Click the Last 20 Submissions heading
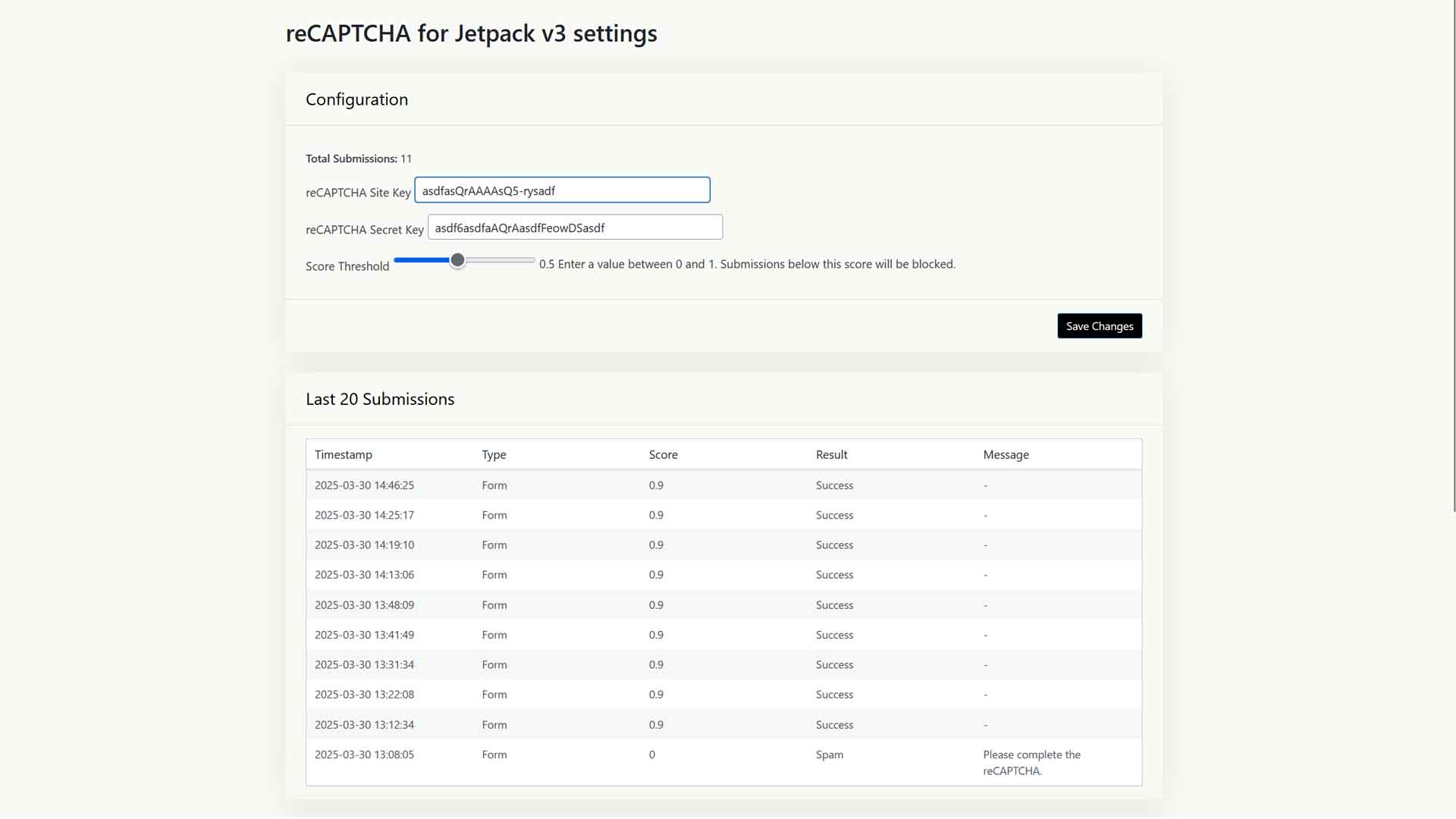 click(380, 399)
